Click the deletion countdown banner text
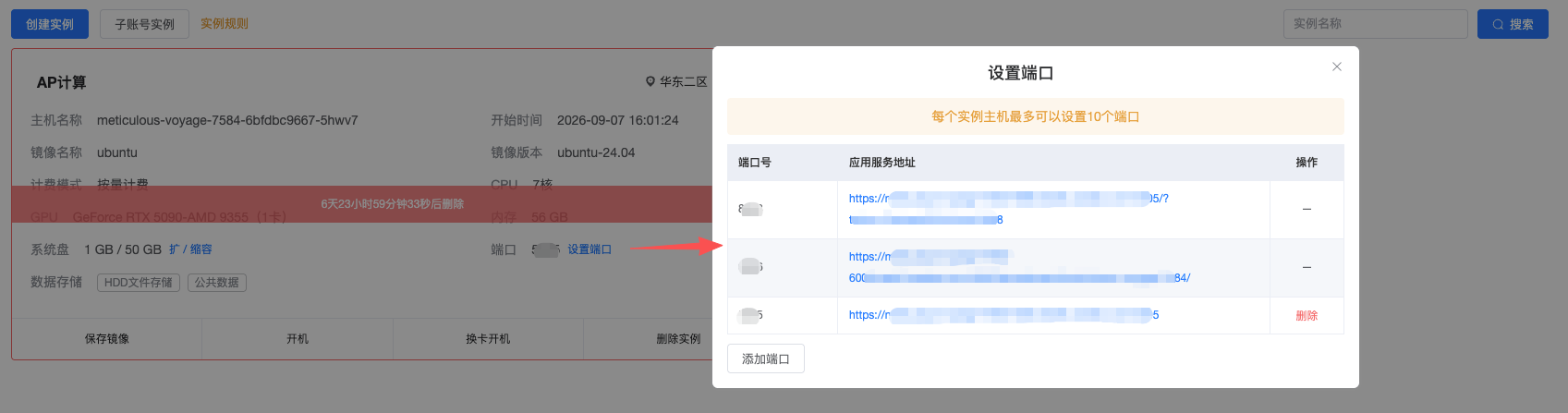 [x=393, y=204]
